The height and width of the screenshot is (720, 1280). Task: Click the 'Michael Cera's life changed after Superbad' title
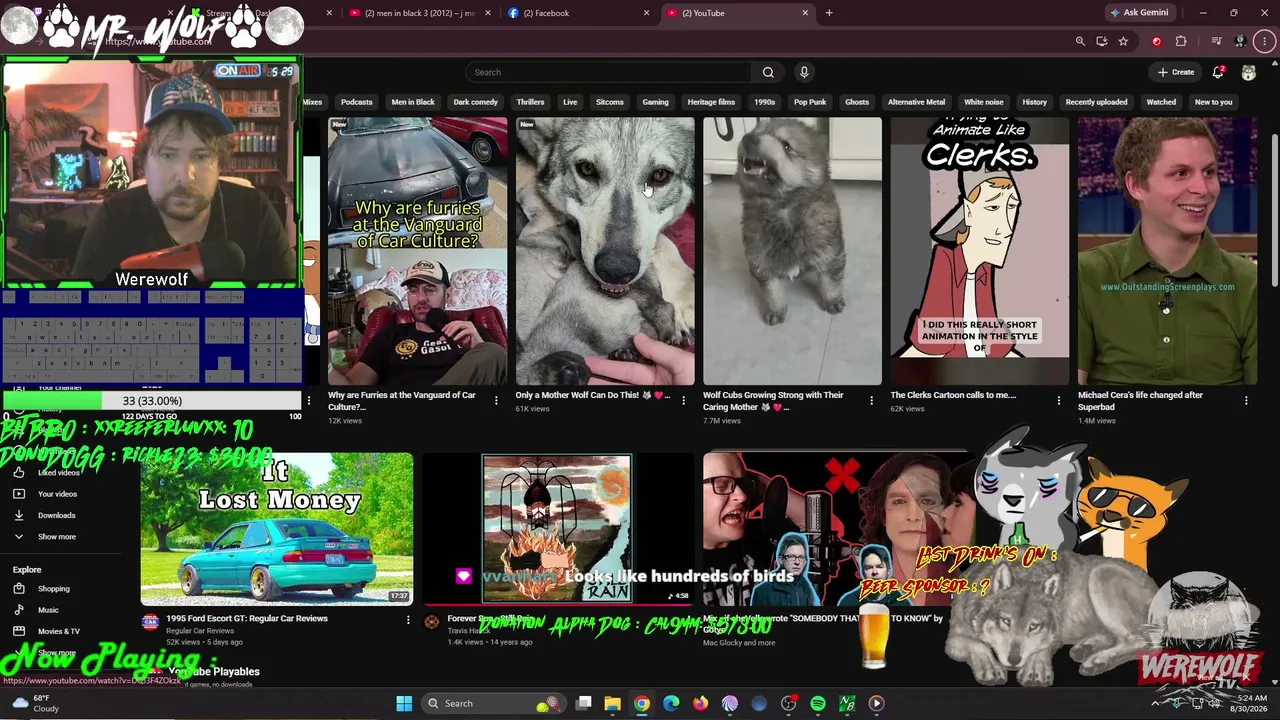[1140, 401]
